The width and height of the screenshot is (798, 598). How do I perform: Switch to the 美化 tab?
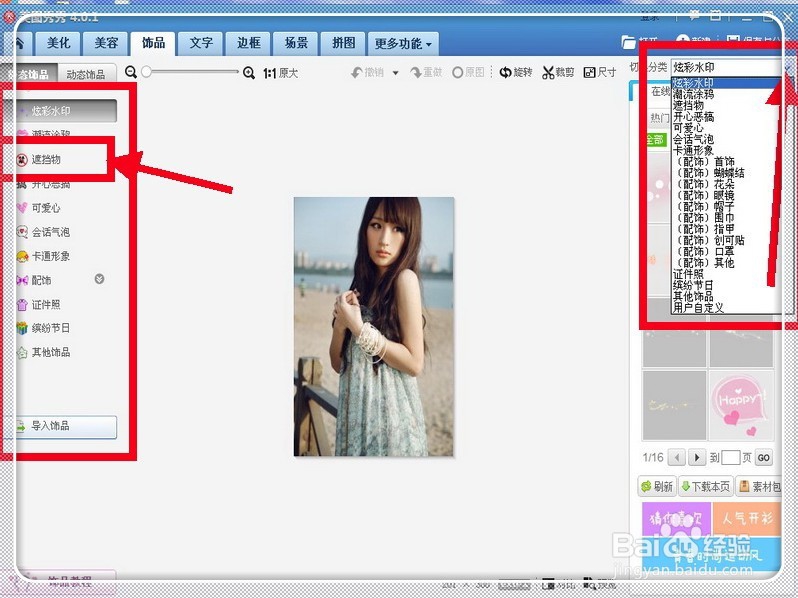pyautogui.click(x=59, y=43)
